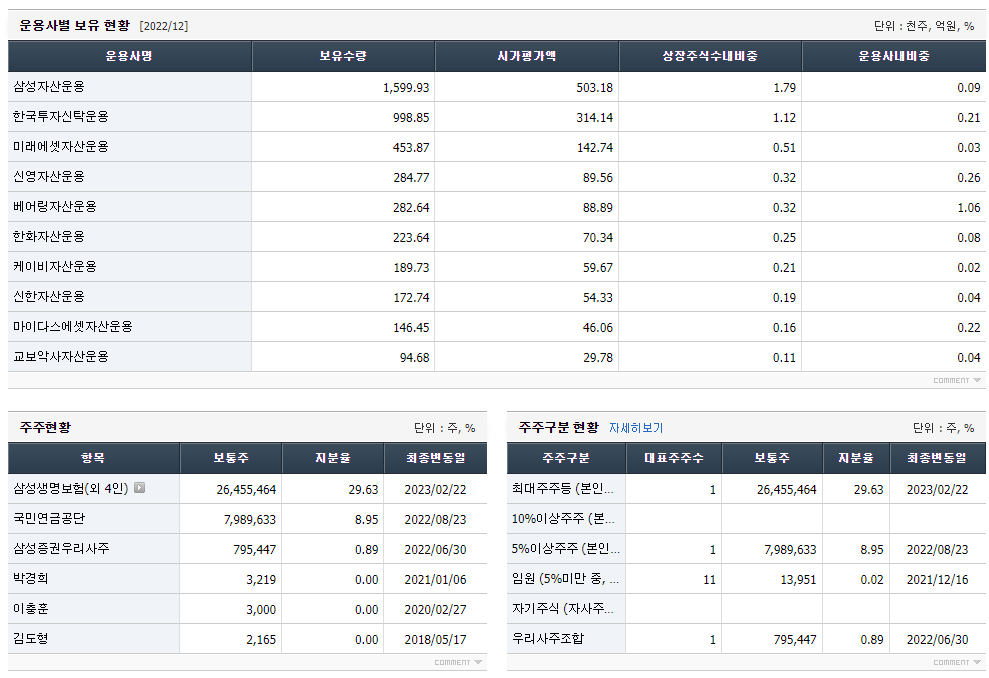Viewport: 989px width, 678px height.
Task: Click the 운용사명 column header
Action: click(x=129, y=56)
